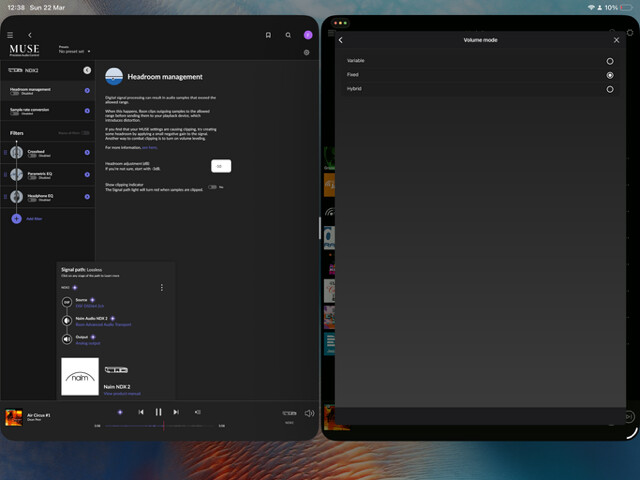Image resolution: width=640 pixels, height=480 pixels.
Task: Select the split-view divider handle between windows
Action: pos(320,228)
